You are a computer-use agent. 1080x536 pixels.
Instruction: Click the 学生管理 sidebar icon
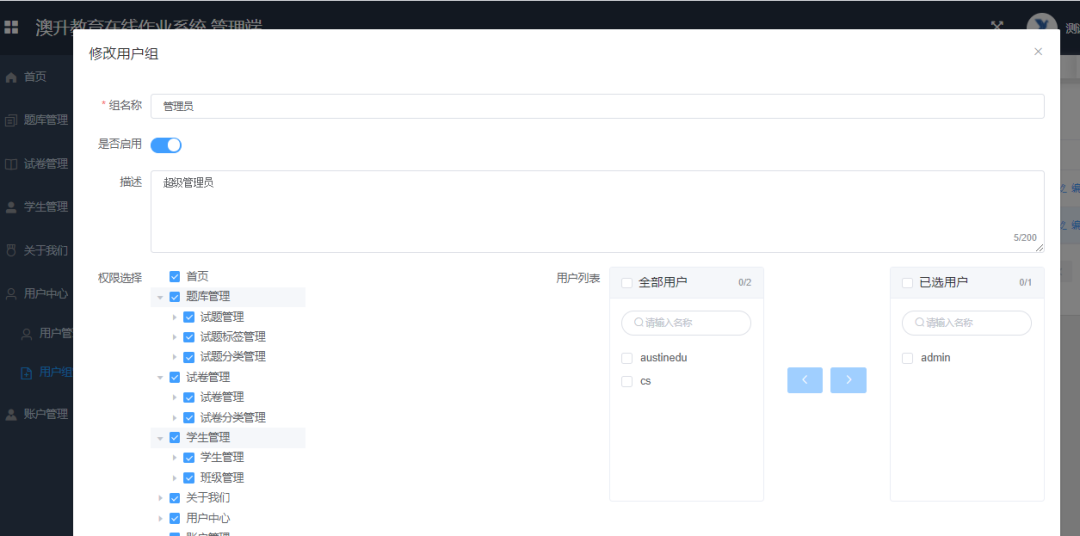(x=10, y=207)
